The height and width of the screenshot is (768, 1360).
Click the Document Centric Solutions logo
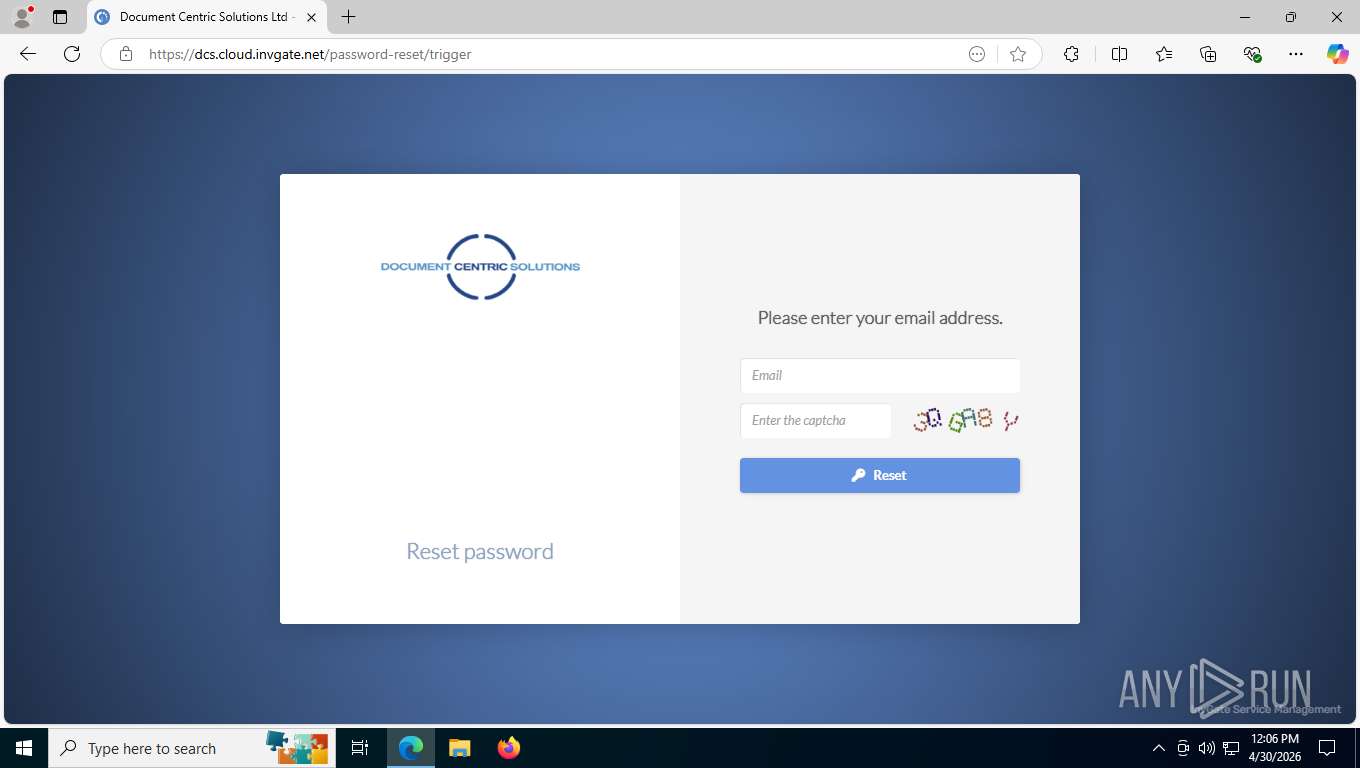point(480,267)
